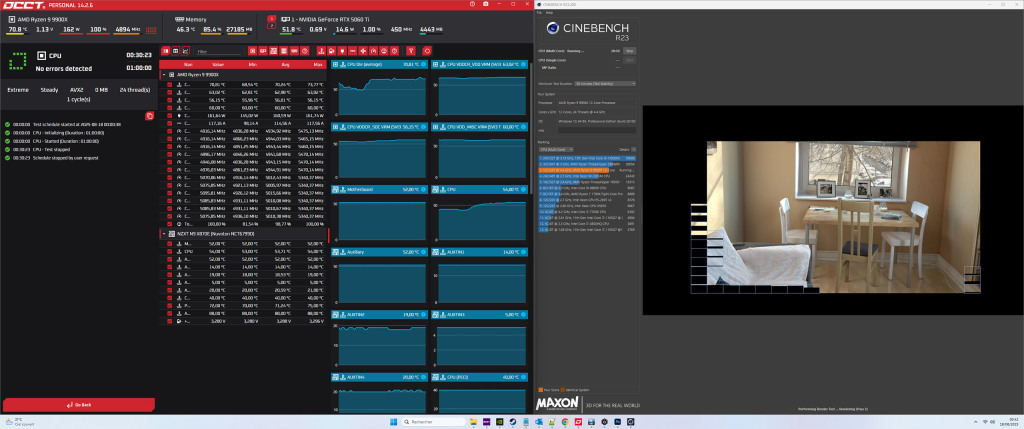The image size is (1024, 429).
Task: Uncheck the voltage row showing 3,280 V
Action: coord(170,321)
